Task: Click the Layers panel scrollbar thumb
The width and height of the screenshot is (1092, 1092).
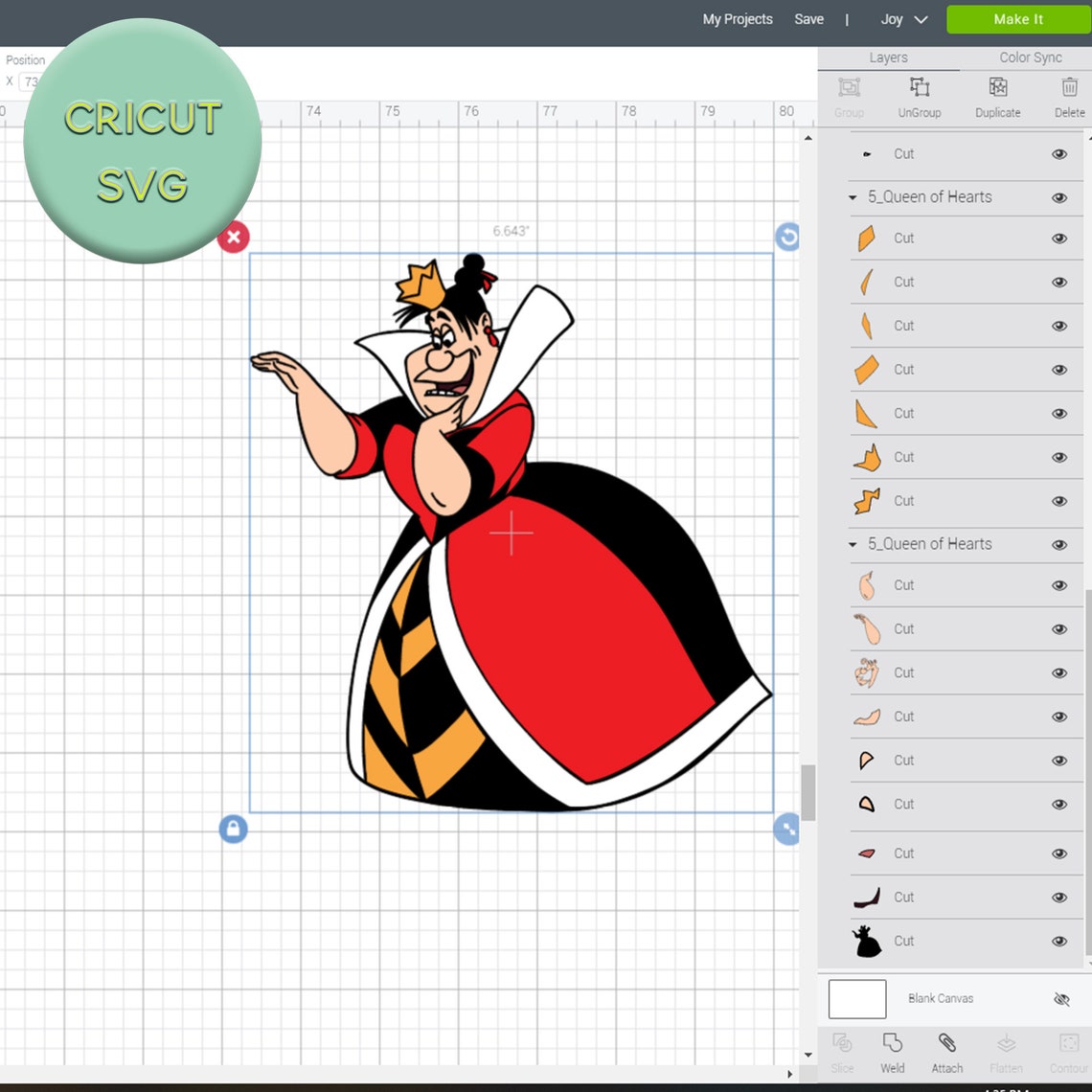Action: click(1088, 773)
